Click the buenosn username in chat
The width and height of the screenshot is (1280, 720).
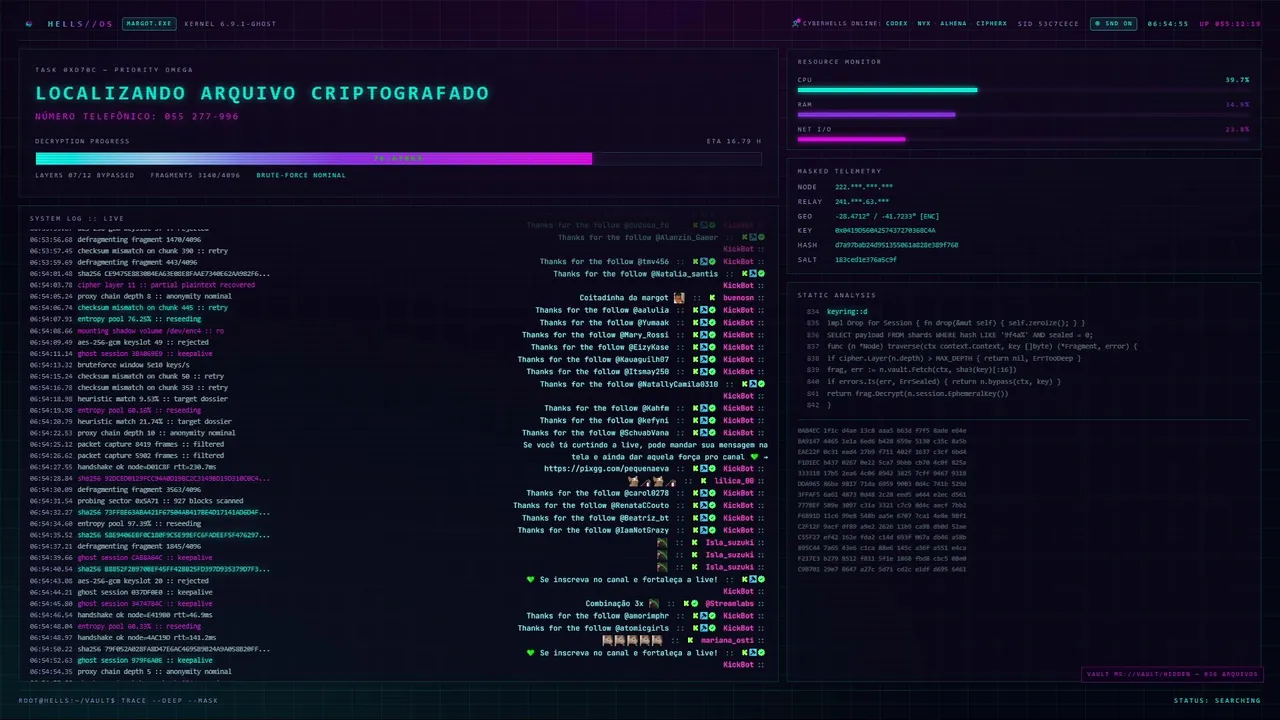point(739,298)
